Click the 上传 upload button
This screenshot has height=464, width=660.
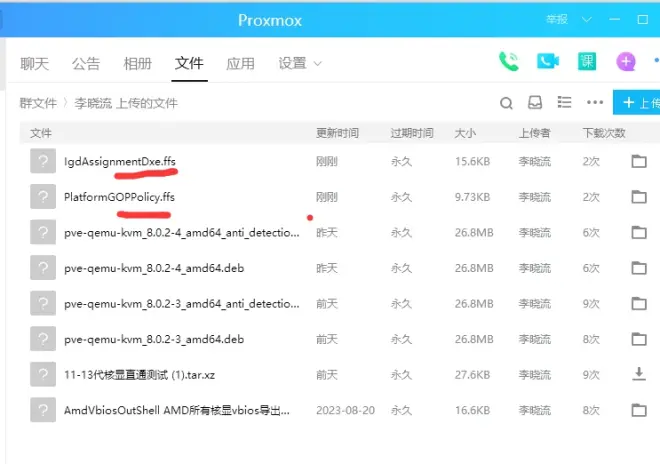pyautogui.click(x=636, y=102)
